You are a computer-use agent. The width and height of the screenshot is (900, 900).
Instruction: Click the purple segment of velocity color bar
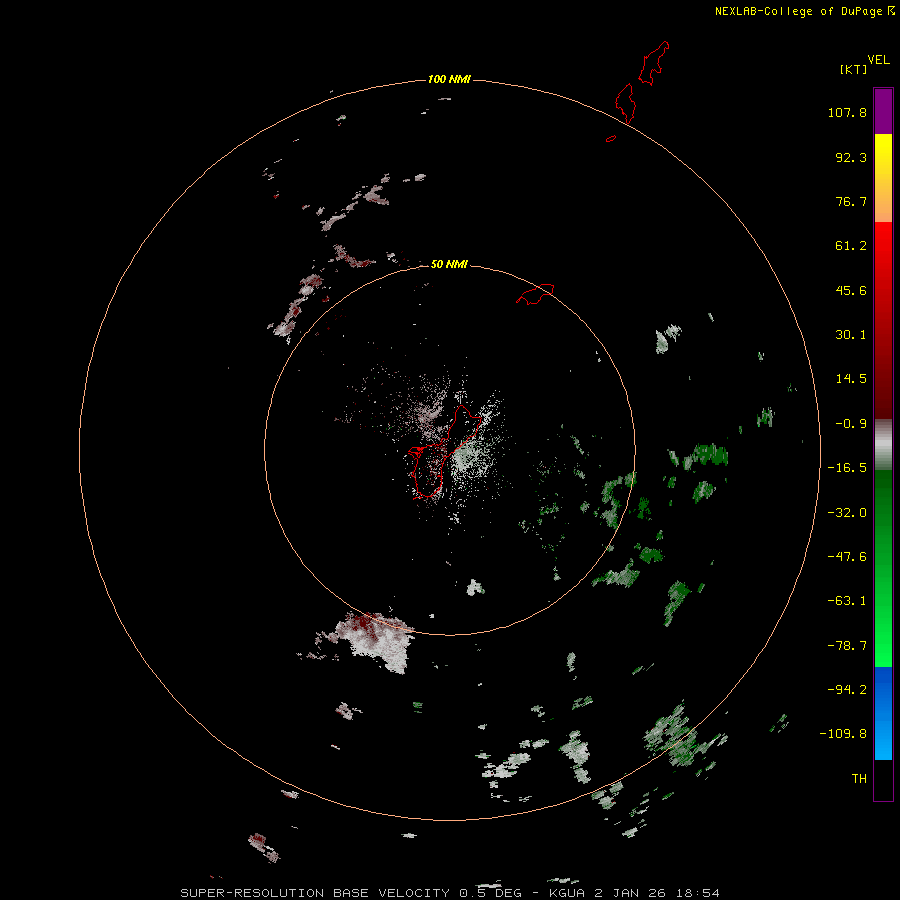883,111
